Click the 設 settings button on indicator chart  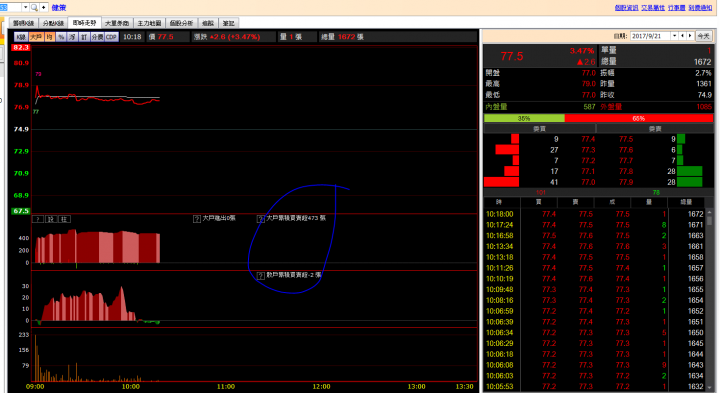51,219
